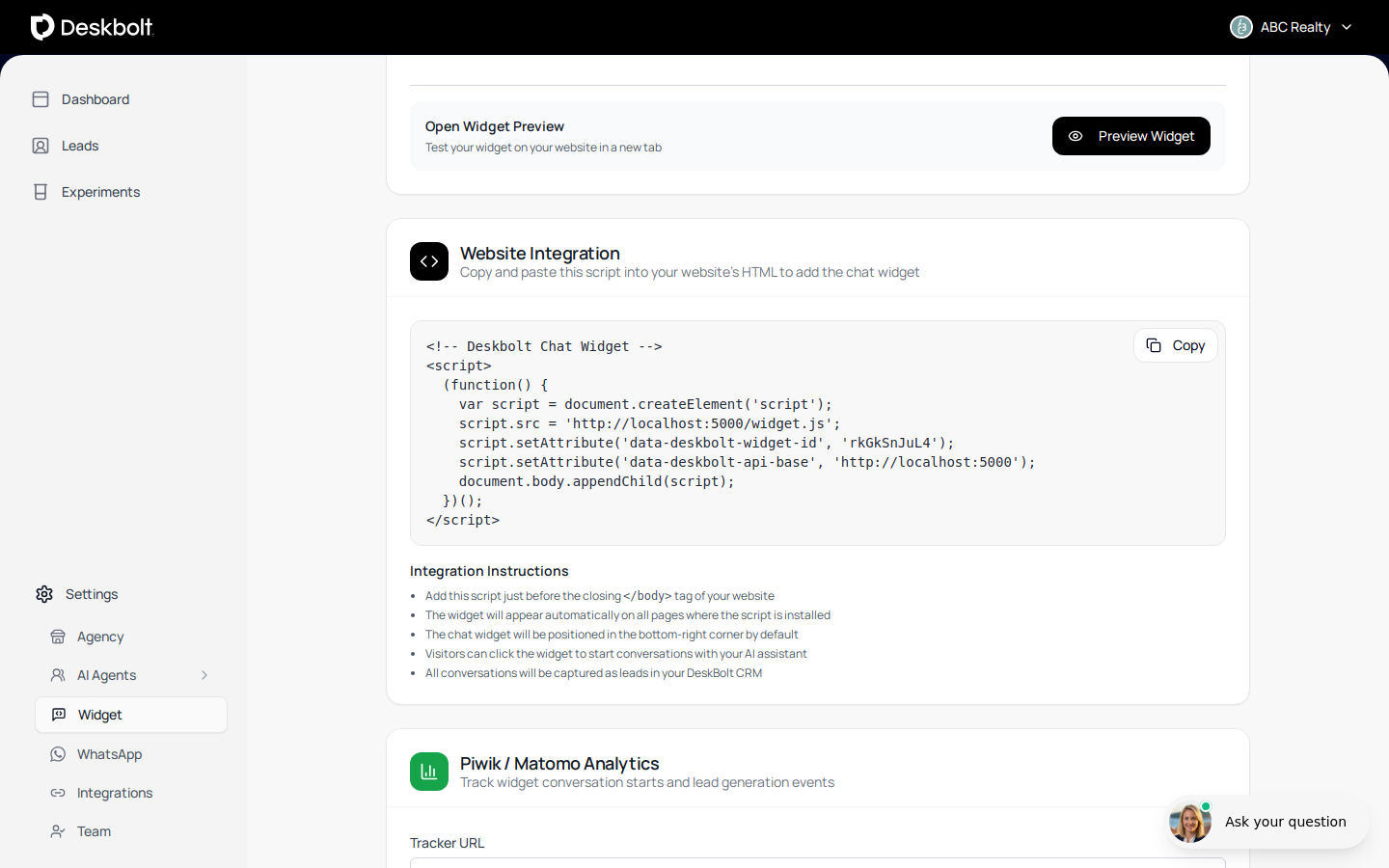
Task: Select the Settings heading
Action: (x=92, y=594)
